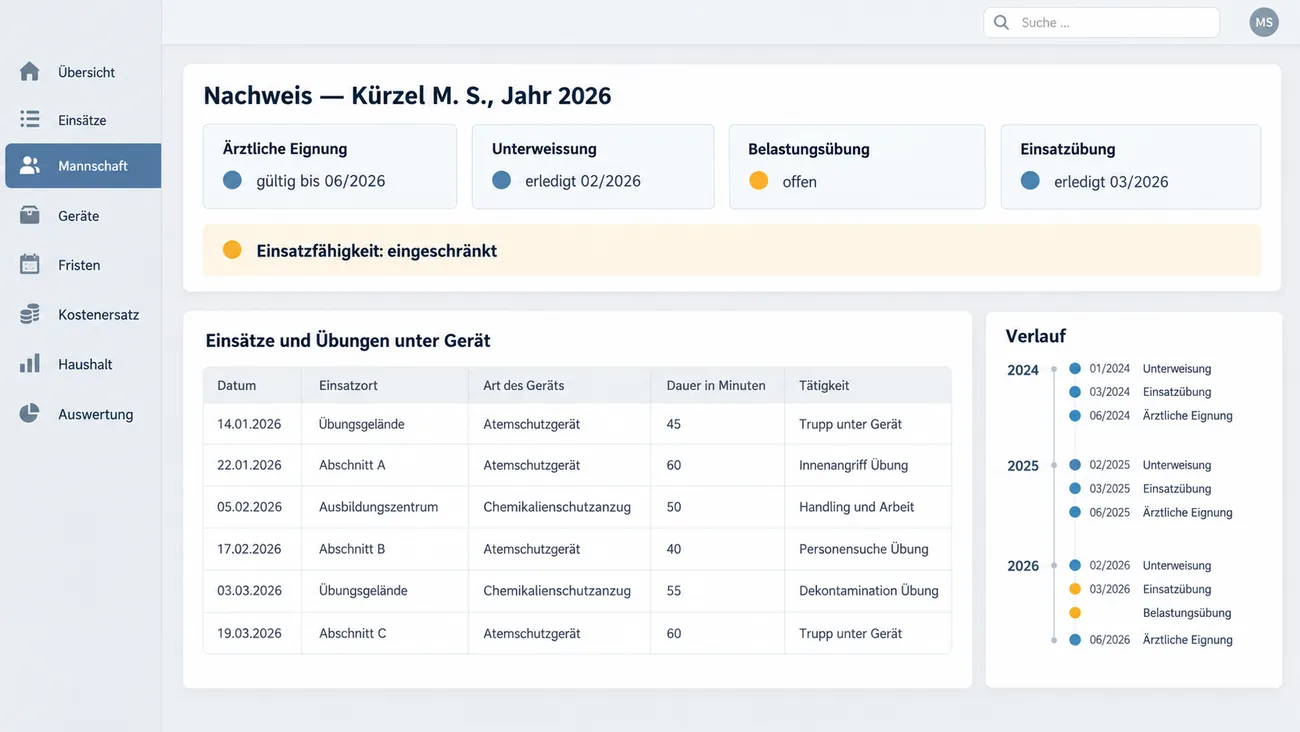Click the Übersicht home icon
Viewport: 1300px width, 732px height.
(30, 72)
